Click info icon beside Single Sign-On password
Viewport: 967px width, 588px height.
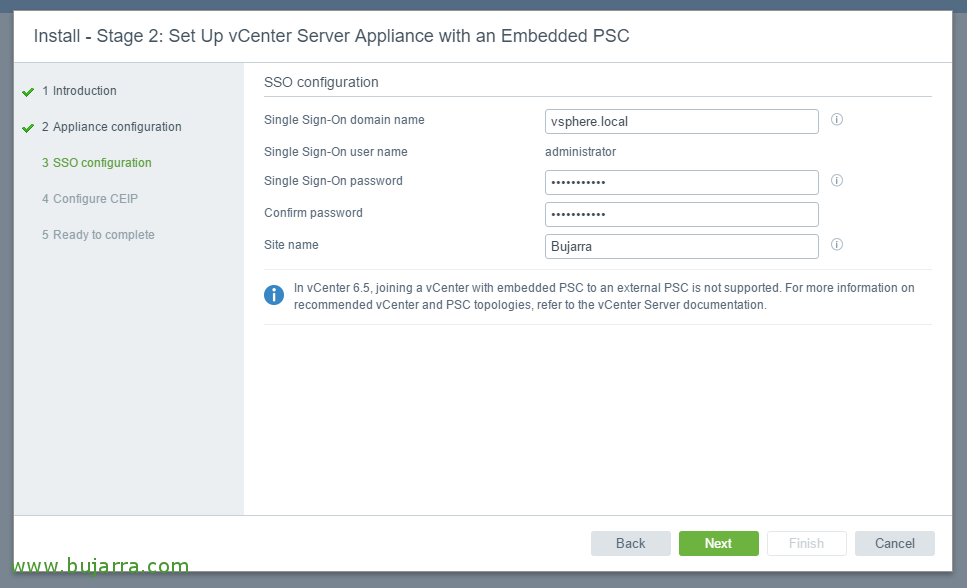coord(836,181)
